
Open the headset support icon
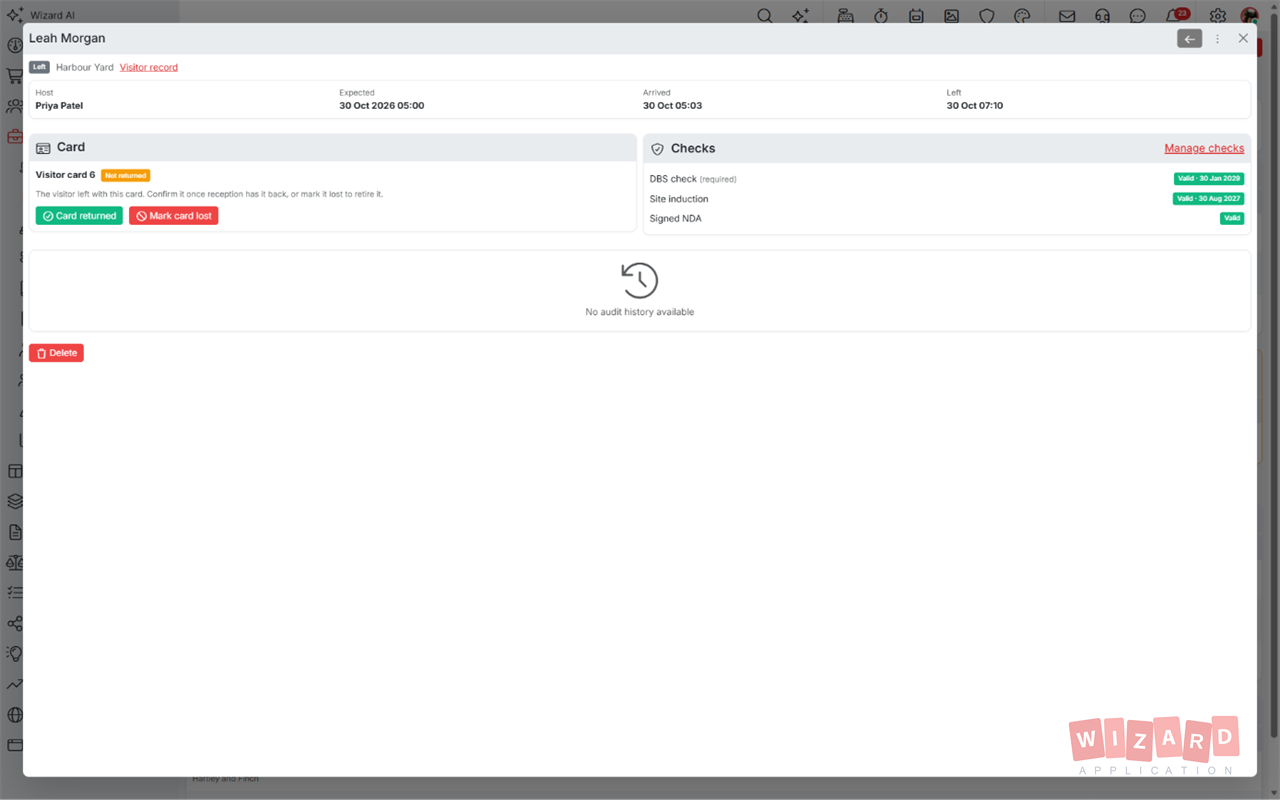coord(1102,16)
